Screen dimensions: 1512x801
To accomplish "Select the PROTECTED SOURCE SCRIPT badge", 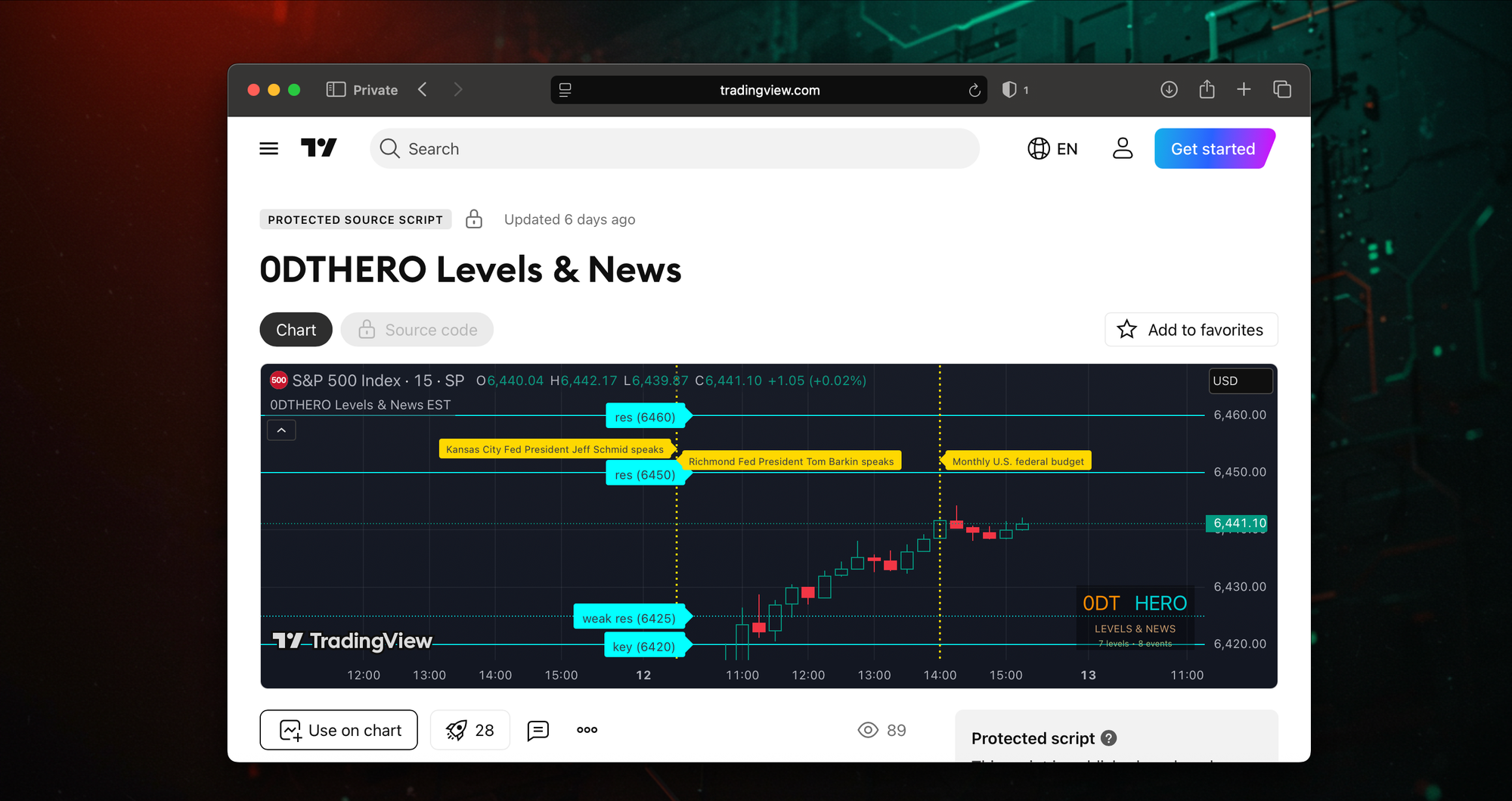I will 355,219.
